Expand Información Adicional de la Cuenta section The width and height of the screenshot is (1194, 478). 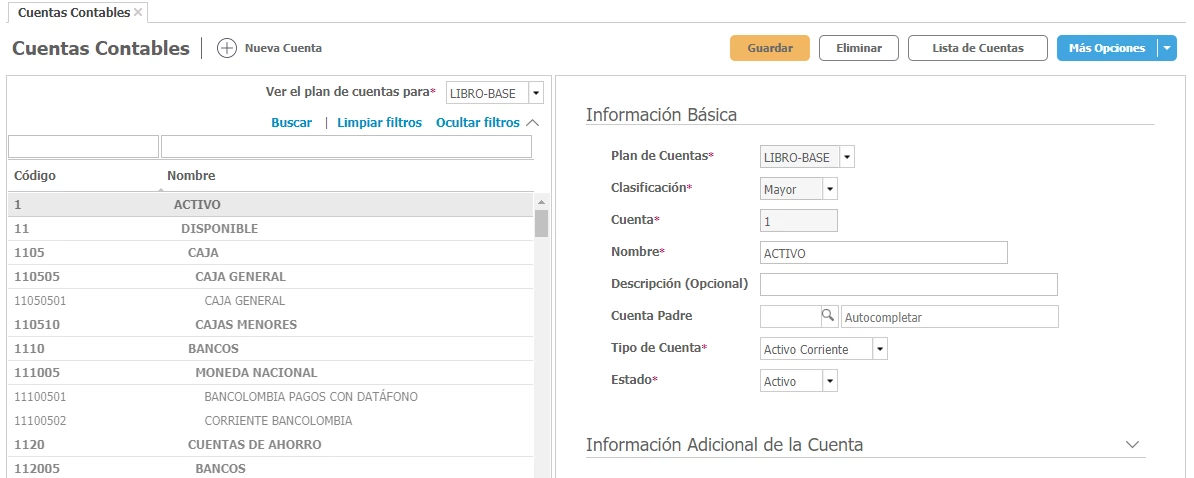tap(1132, 444)
